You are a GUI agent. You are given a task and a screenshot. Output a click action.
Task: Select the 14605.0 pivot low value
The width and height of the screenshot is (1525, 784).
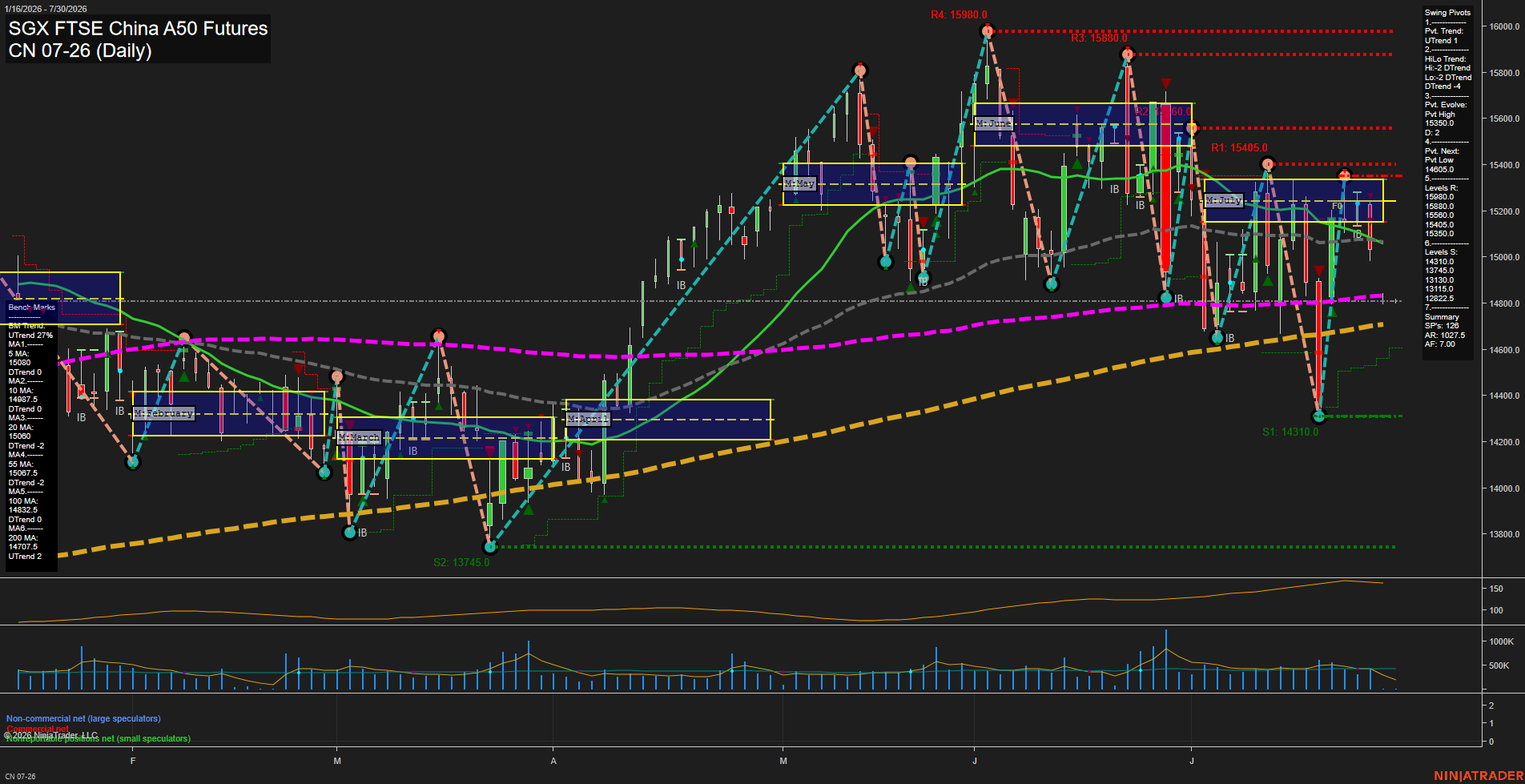click(1439, 170)
